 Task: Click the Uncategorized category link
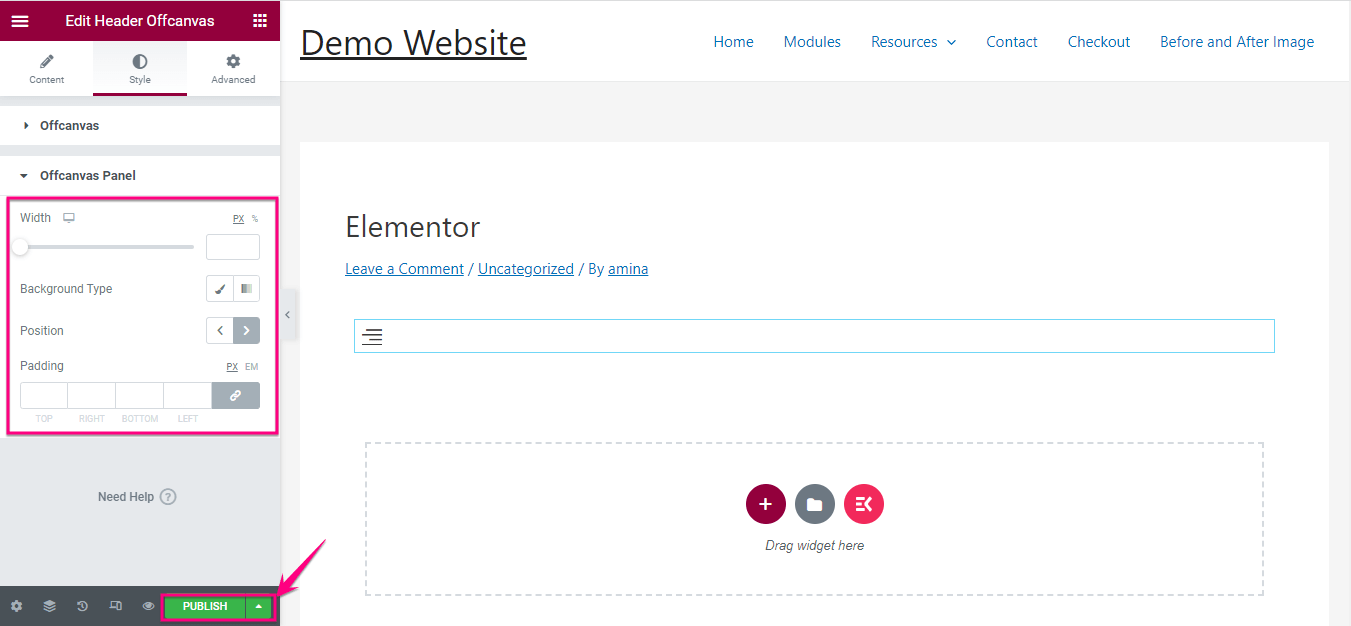(526, 269)
